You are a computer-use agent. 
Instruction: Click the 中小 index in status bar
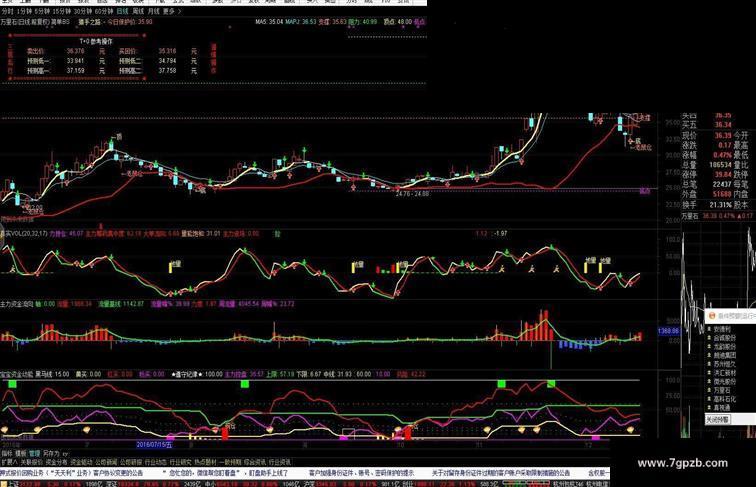tap(210, 483)
